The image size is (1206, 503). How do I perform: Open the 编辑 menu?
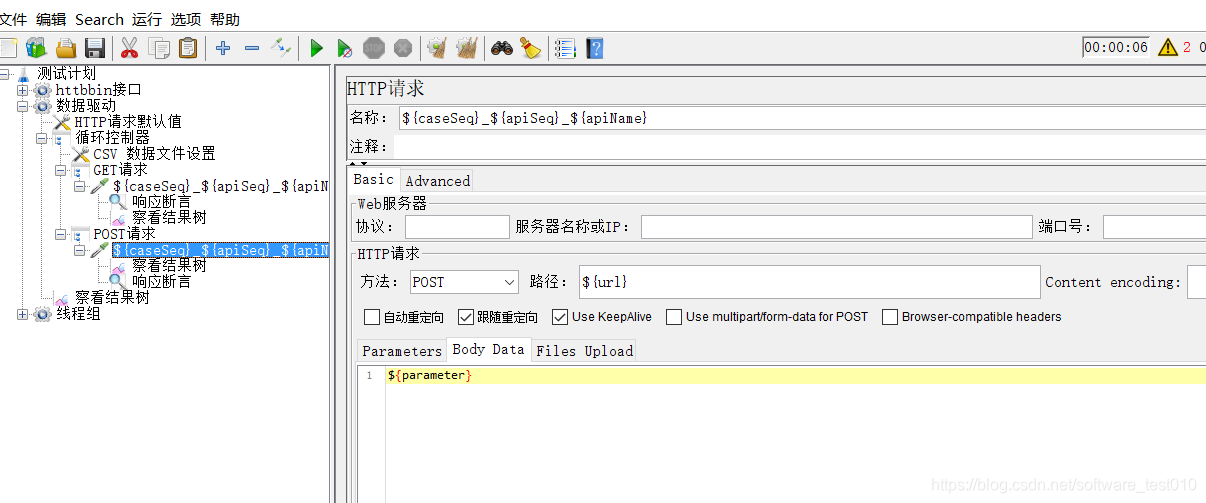click(50, 19)
